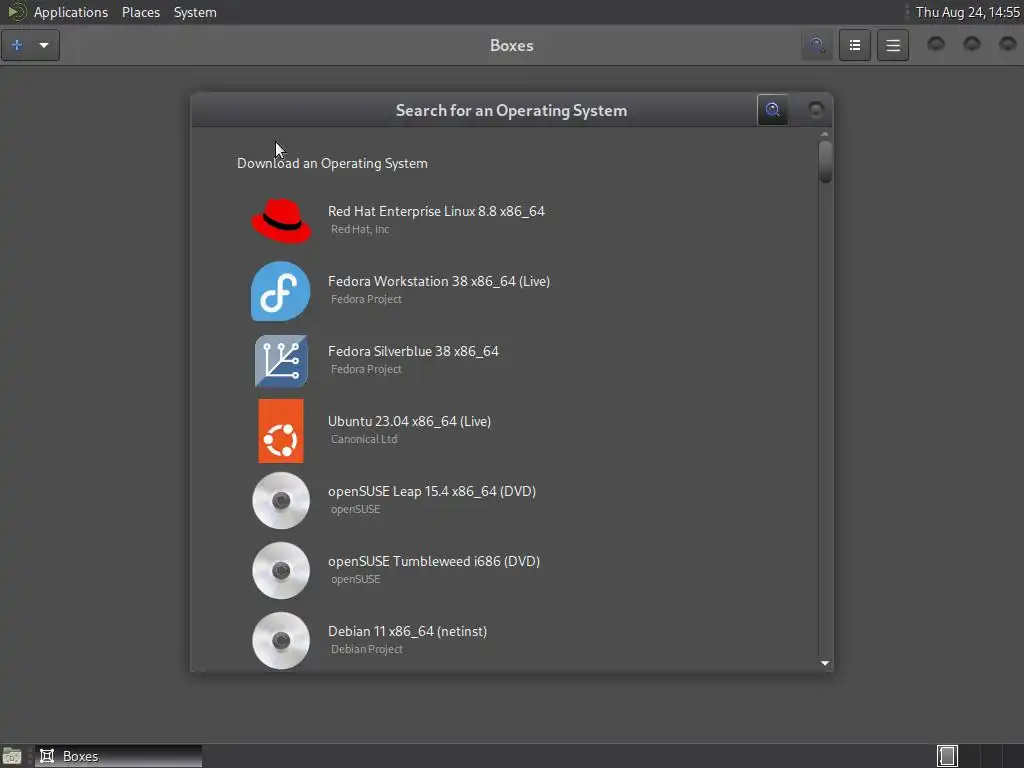Click the Red Hat, Inc vendor label

(360, 229)
